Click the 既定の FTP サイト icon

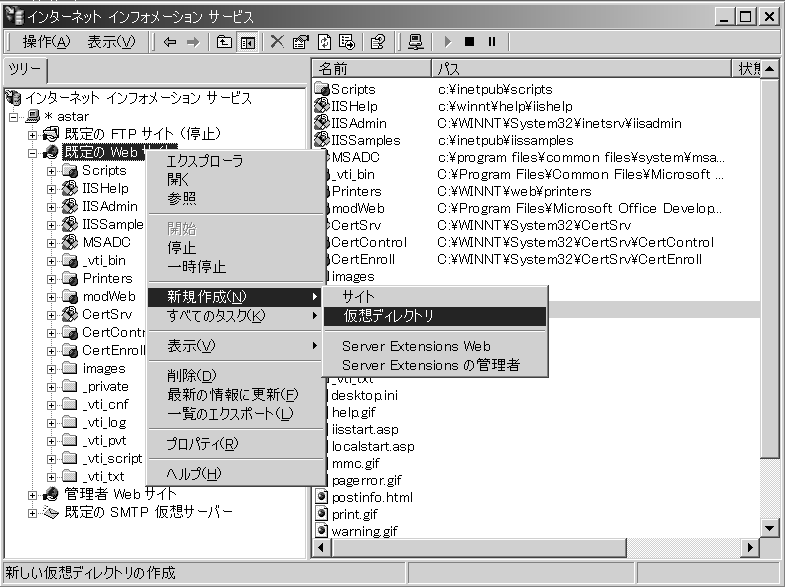(51, 134)
